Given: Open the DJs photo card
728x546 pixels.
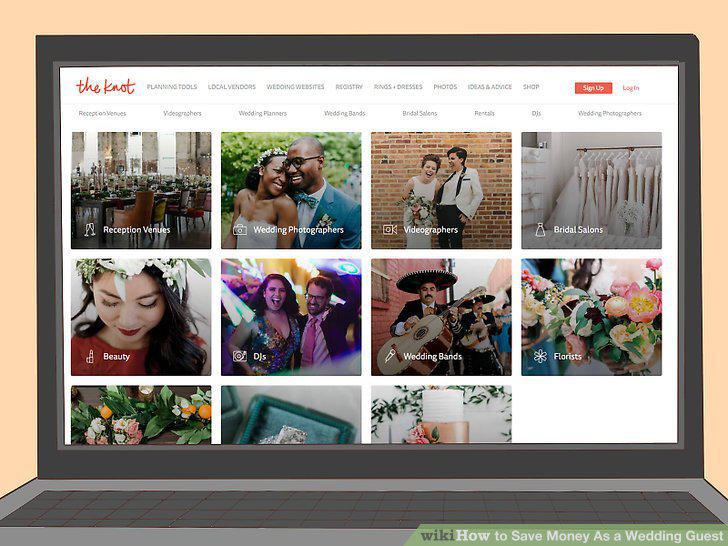Looking at the screenshot, I should [x=291, y=317].
